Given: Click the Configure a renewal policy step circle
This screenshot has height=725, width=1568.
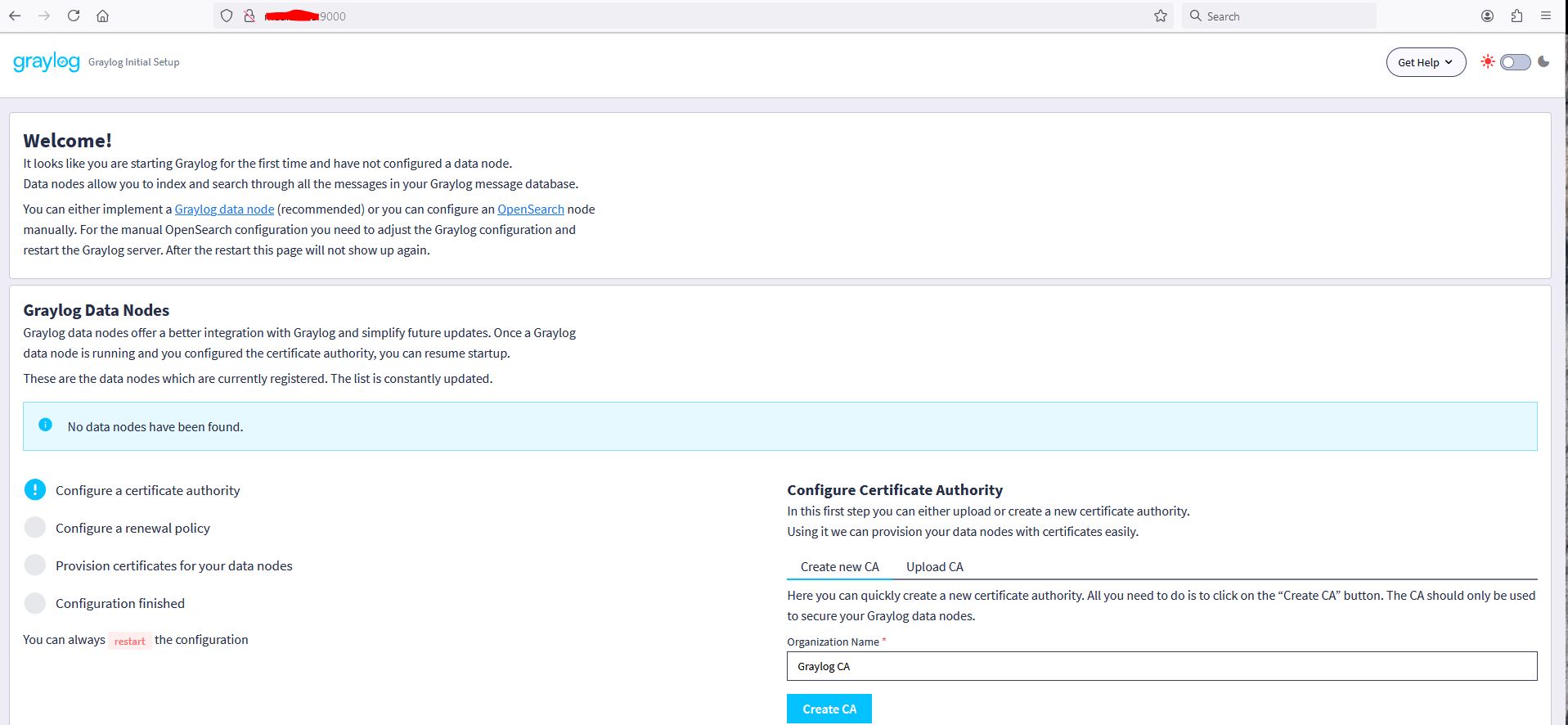Looking at the screenshot, I should [35, 527].
